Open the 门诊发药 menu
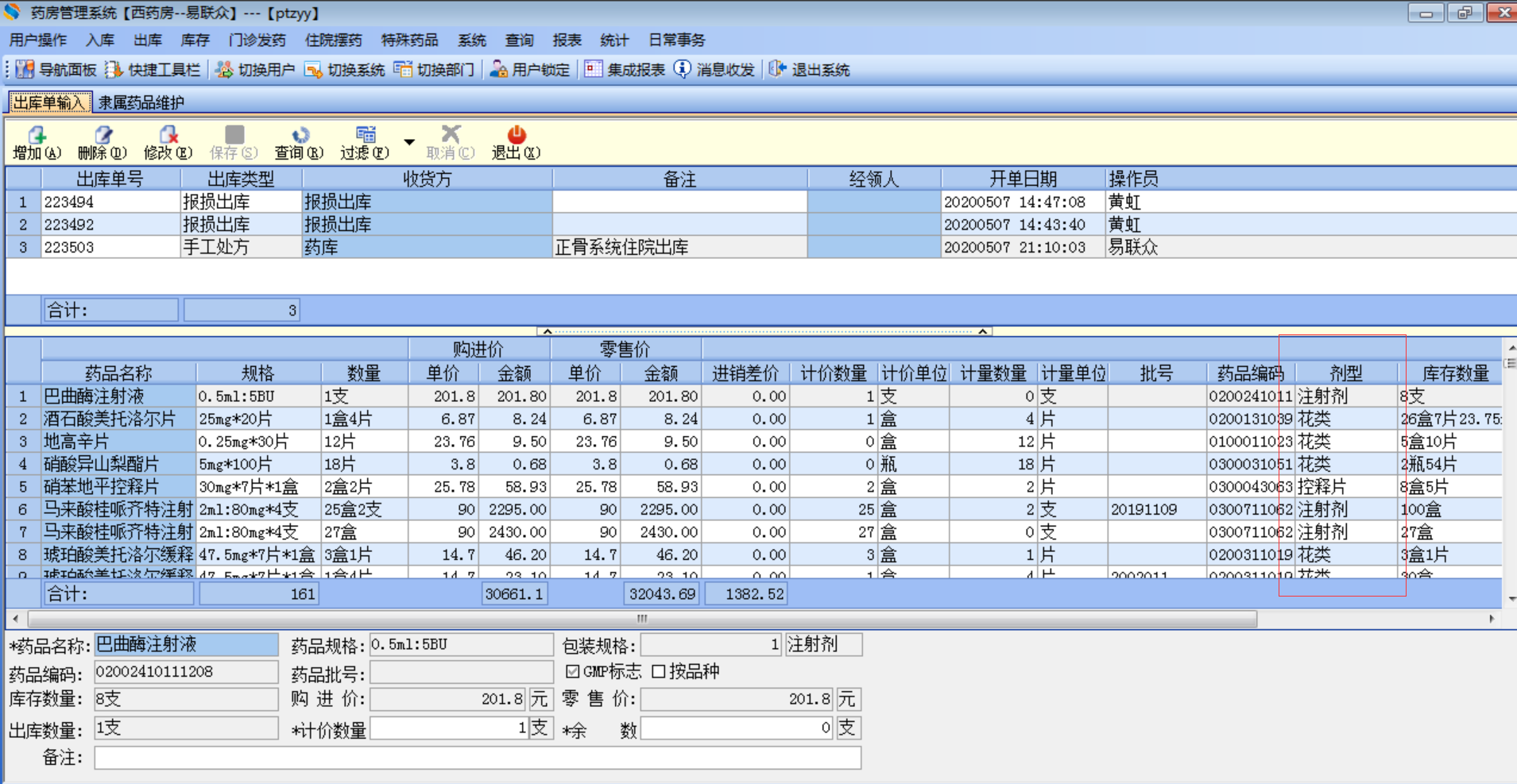This screenshot has width=1517, height=784. pyautogui.click(x=257, y=40)
